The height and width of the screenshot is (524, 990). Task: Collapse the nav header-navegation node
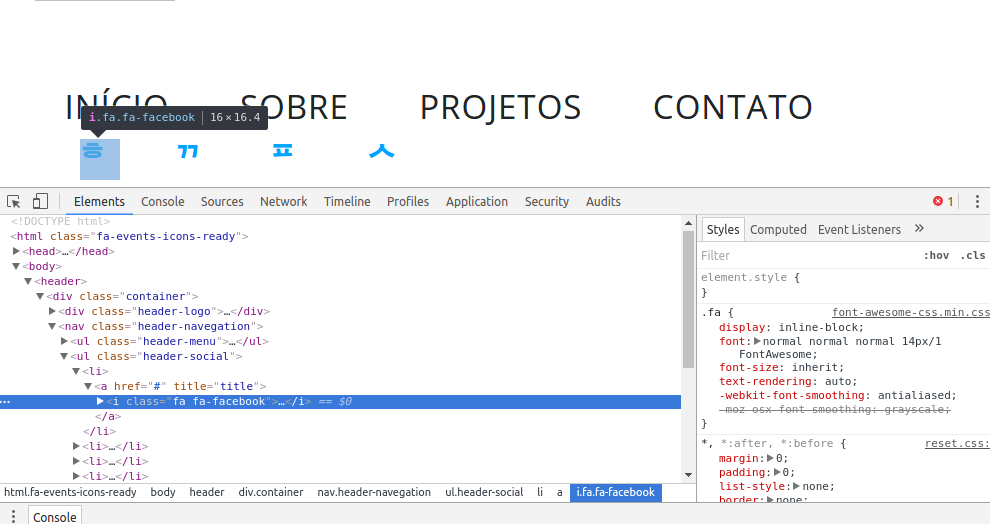coord(52,326)
